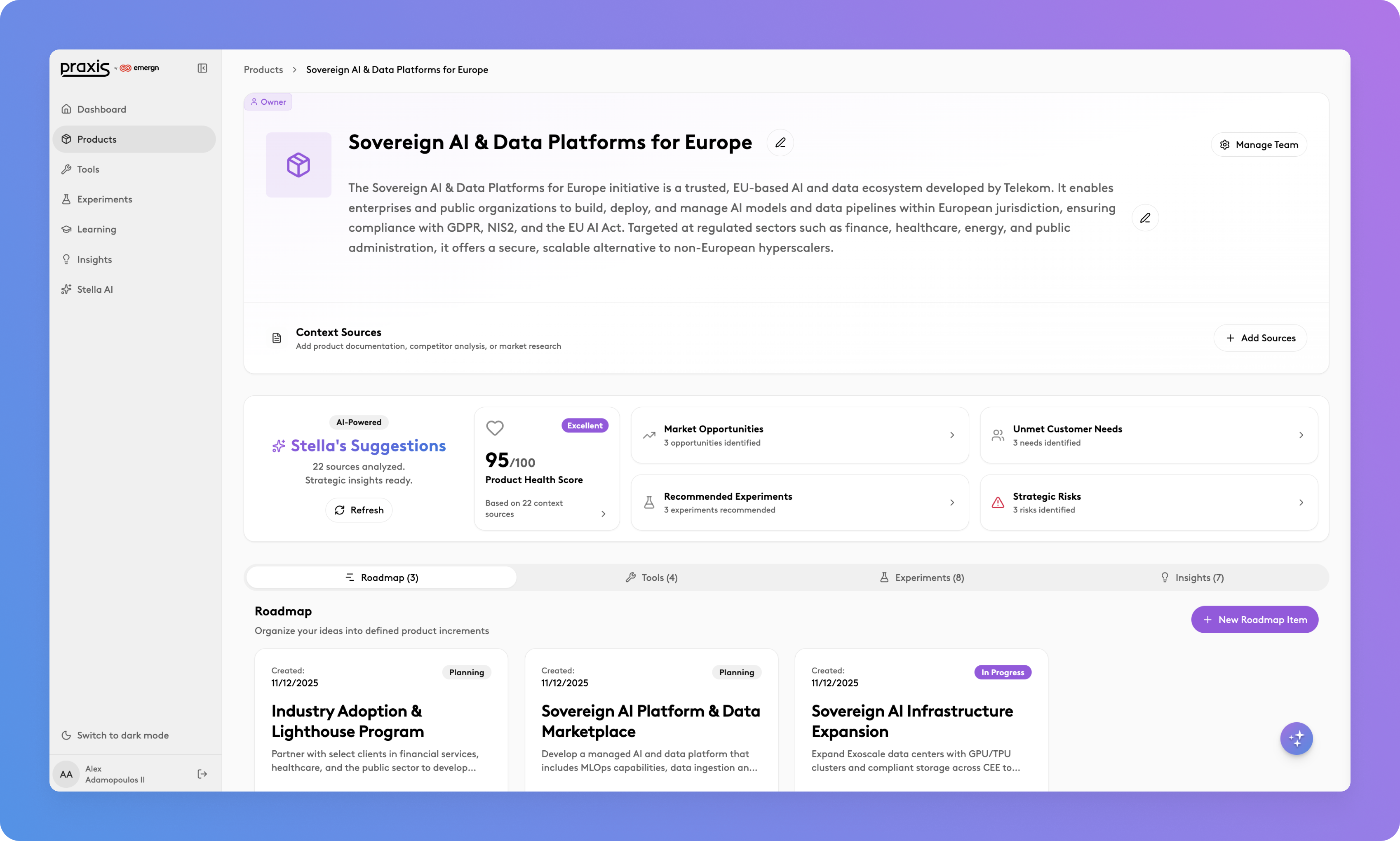
Task: Open Stella AI in sidebar
Action: tap(95, 289)
